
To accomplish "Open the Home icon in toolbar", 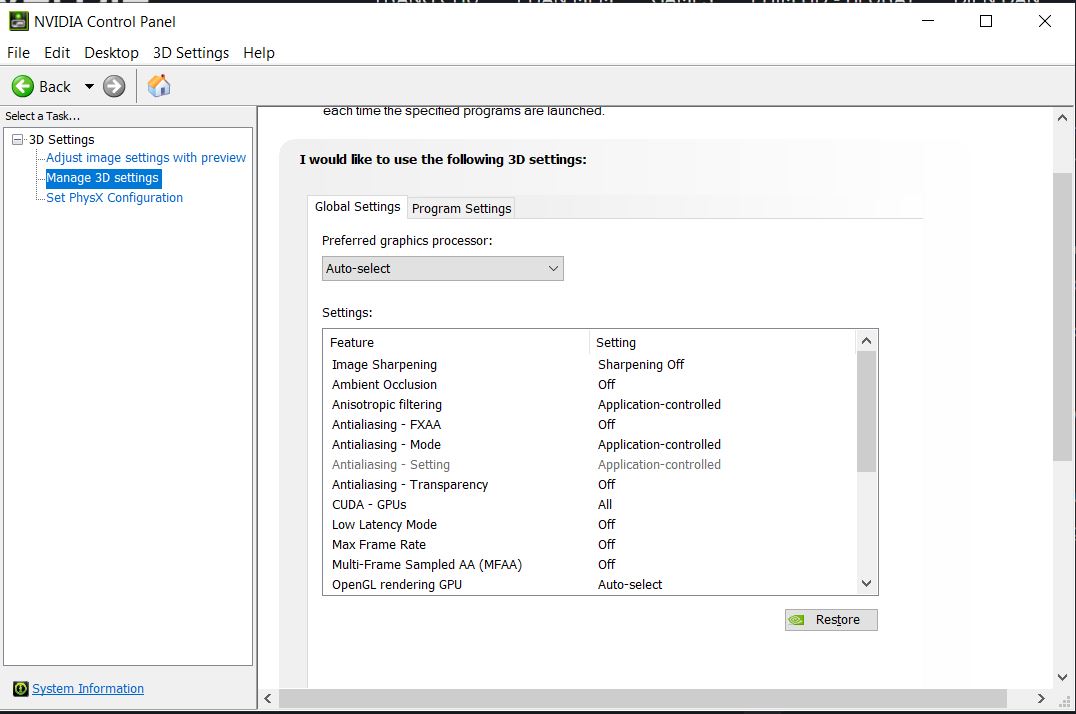I will click(x=159, y=86).
